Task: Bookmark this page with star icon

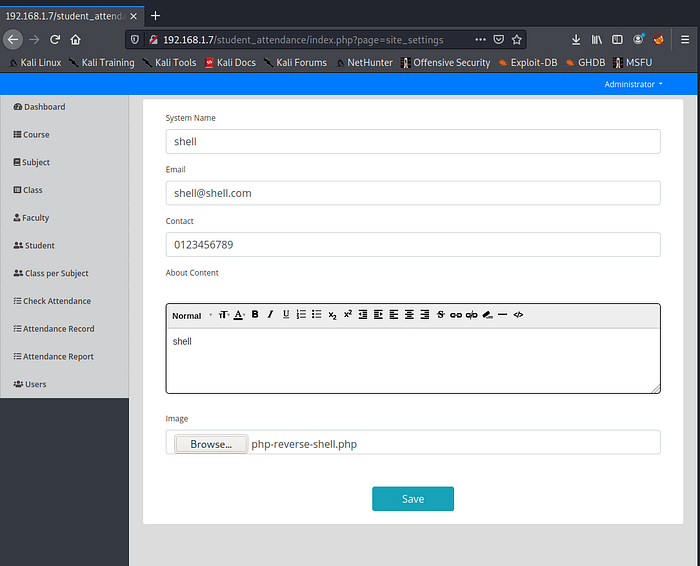Action: pos(517,40)
